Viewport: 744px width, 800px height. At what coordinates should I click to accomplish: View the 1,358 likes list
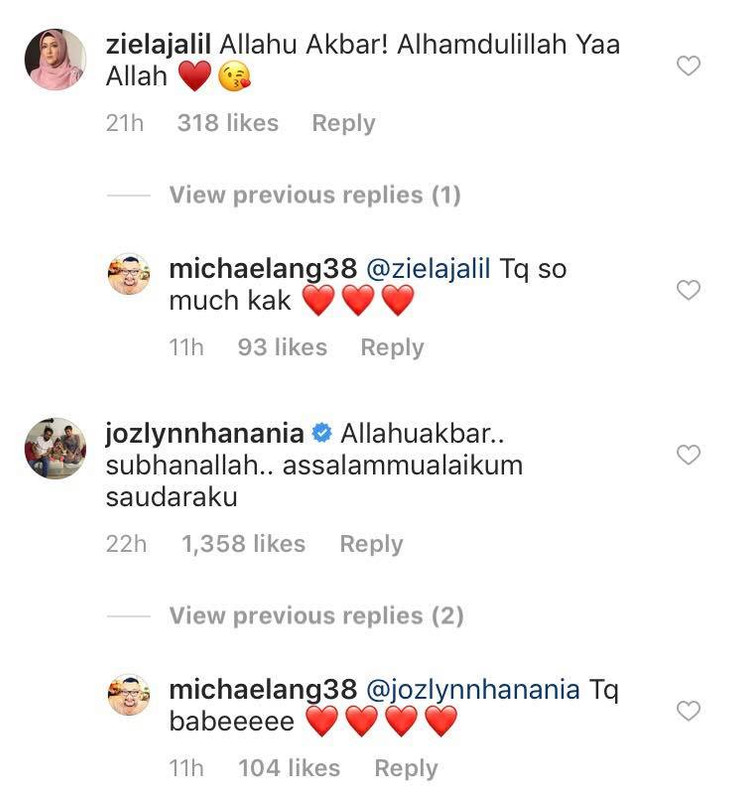(x=243, y=544)
